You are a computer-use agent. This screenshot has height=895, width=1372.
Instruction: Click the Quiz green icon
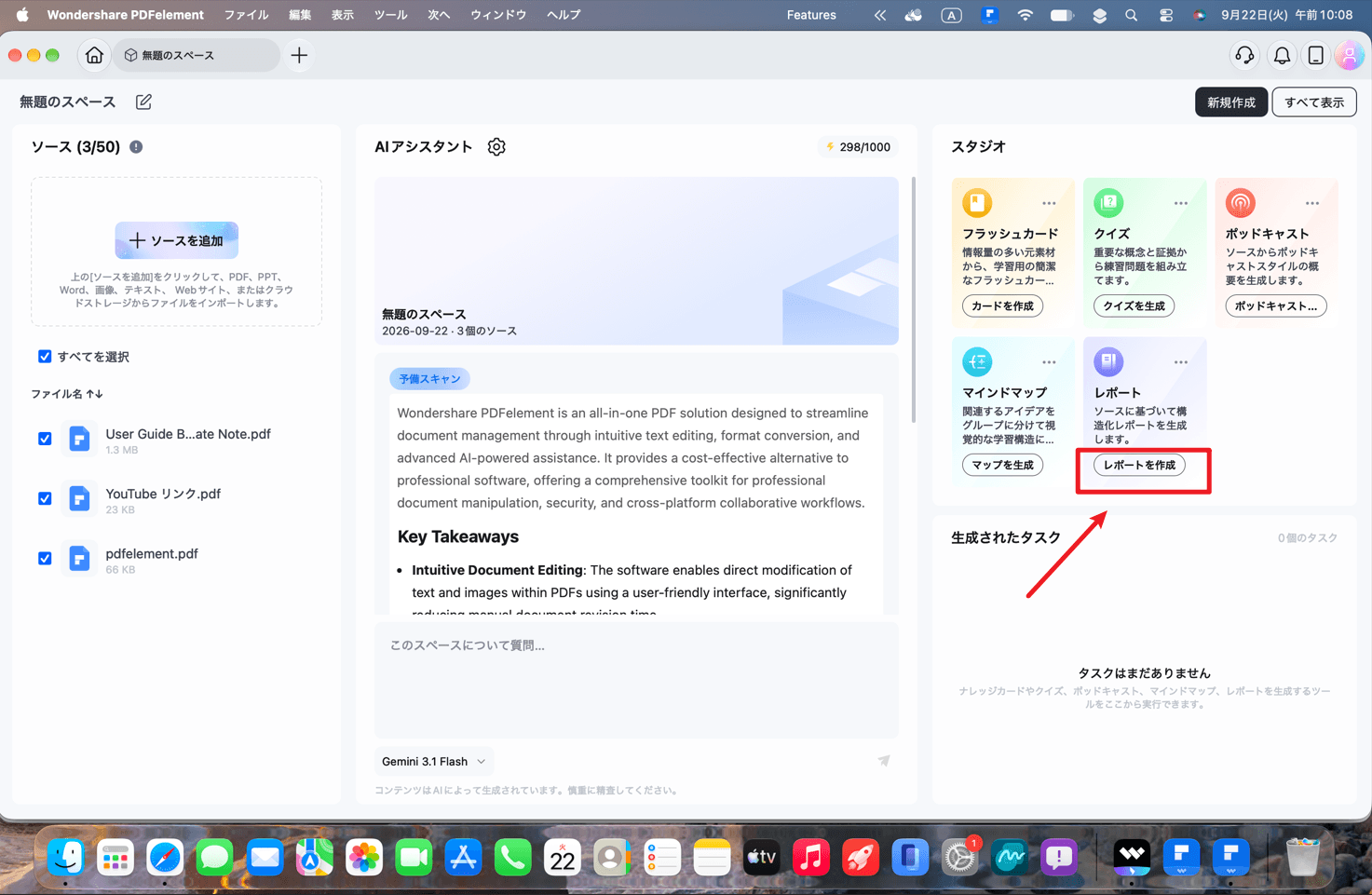1108,202
